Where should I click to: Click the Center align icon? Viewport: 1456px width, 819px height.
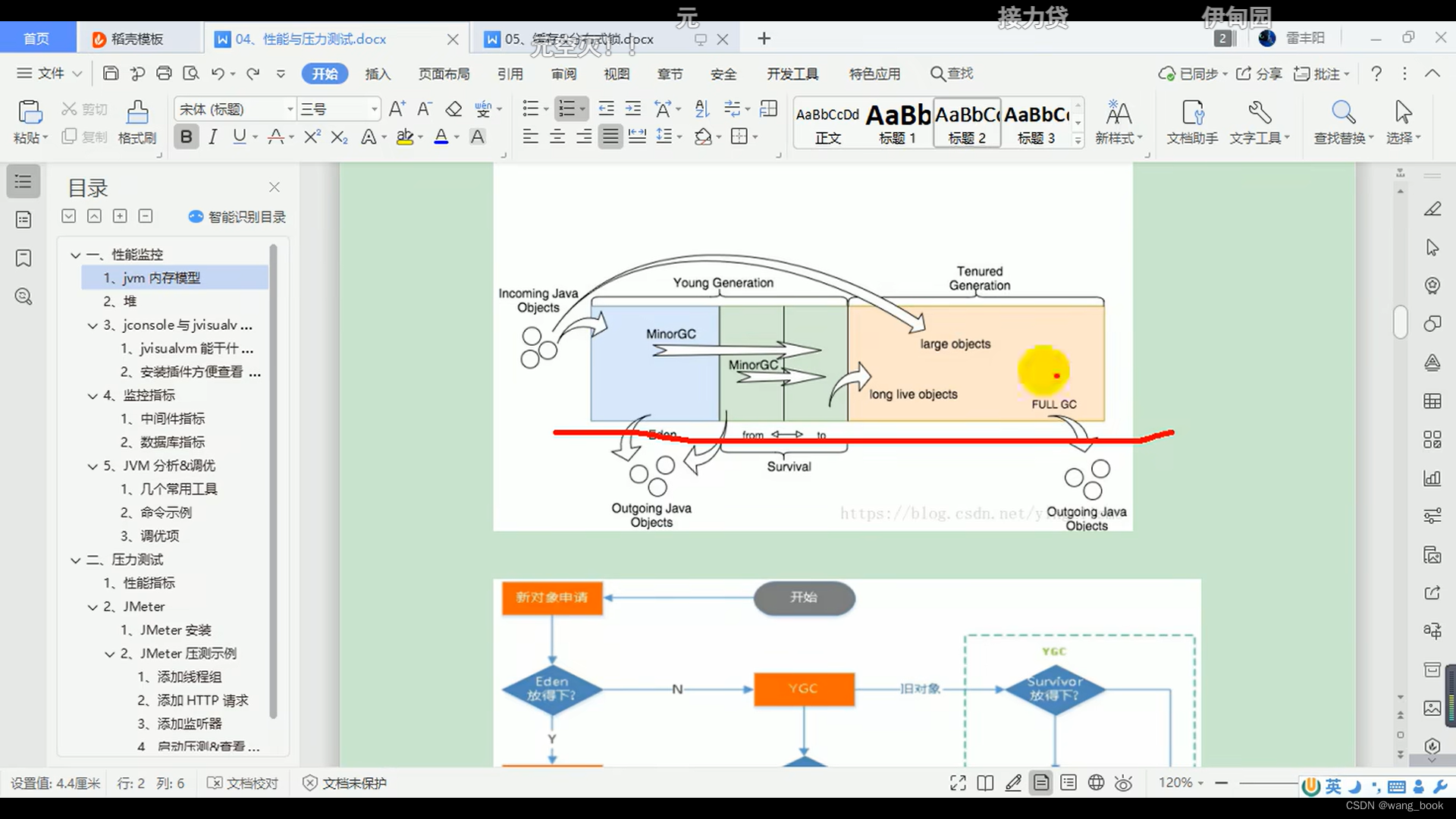tap(557, 136)
